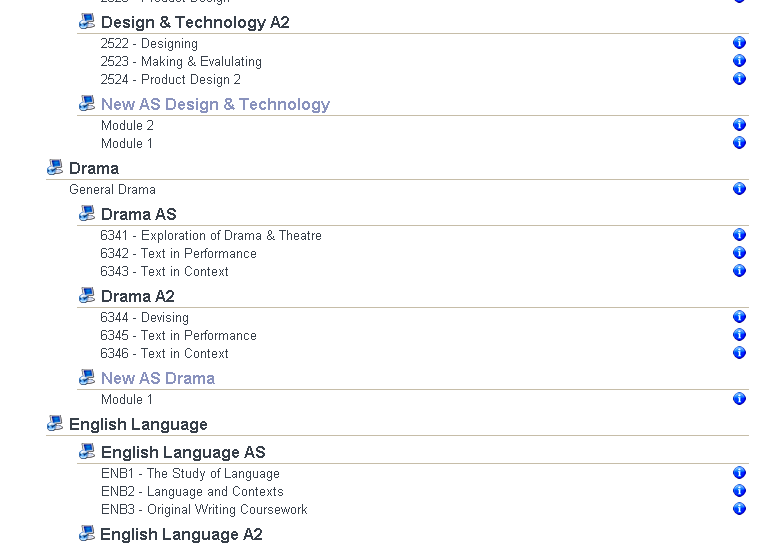Open the New AS Drama link

click(158, 378)
